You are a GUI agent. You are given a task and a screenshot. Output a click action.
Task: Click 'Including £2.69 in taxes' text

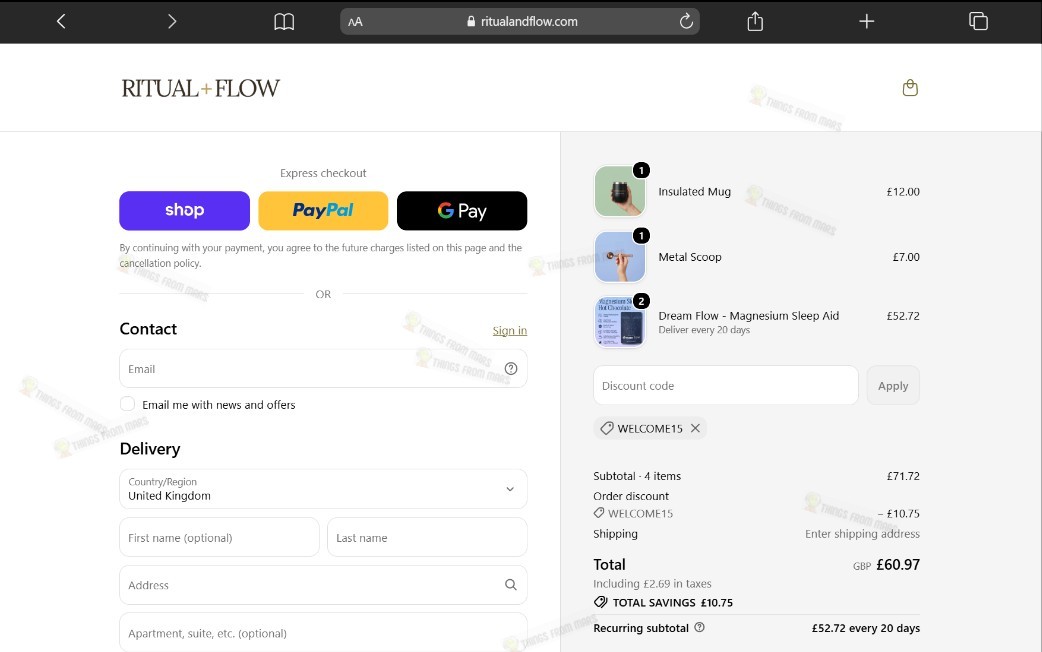653,584
